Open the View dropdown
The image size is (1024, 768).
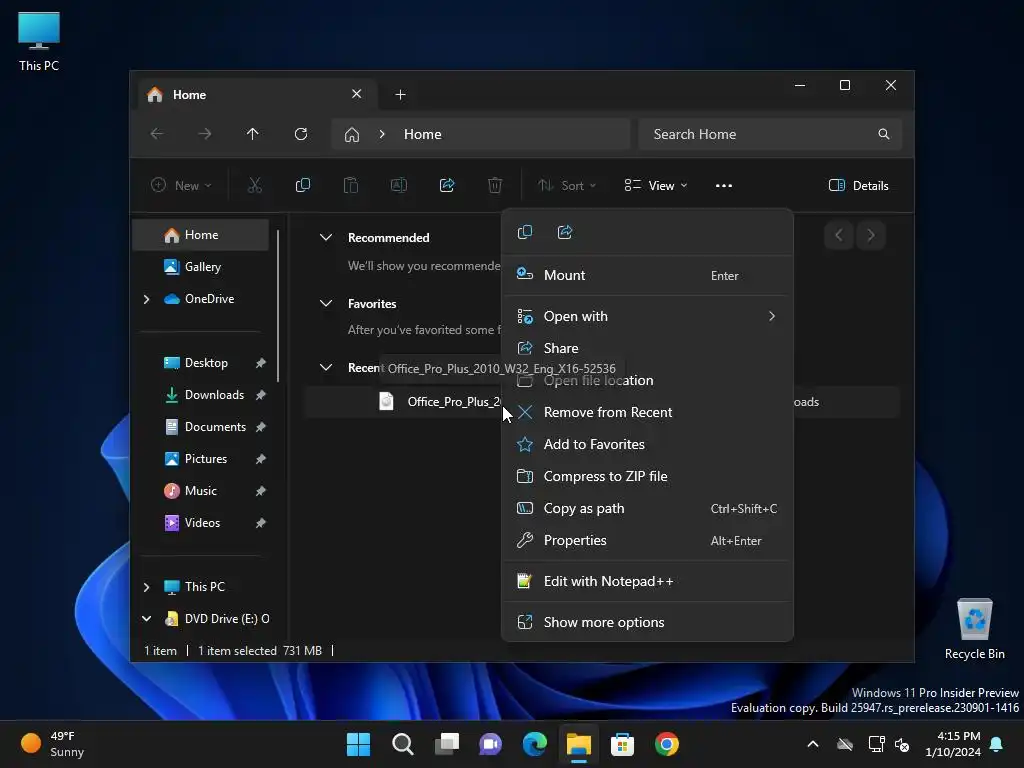click(656, 185)
